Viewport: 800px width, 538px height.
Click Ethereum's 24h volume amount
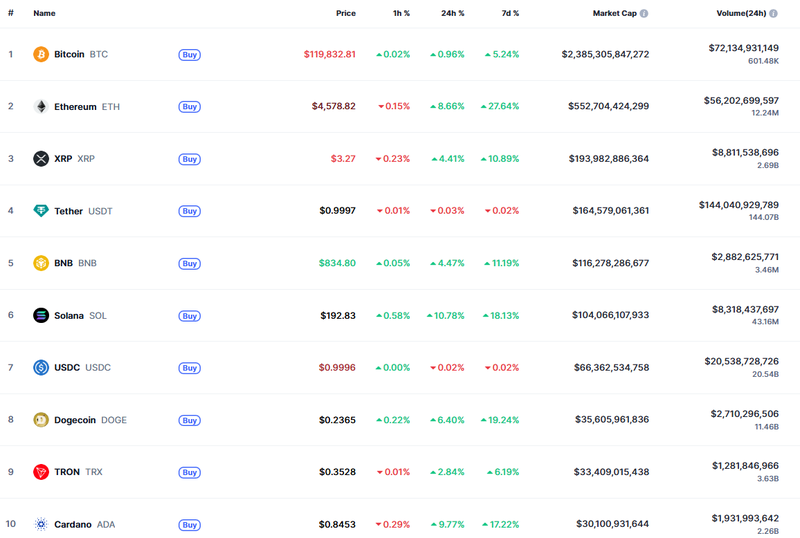point(743,100)
